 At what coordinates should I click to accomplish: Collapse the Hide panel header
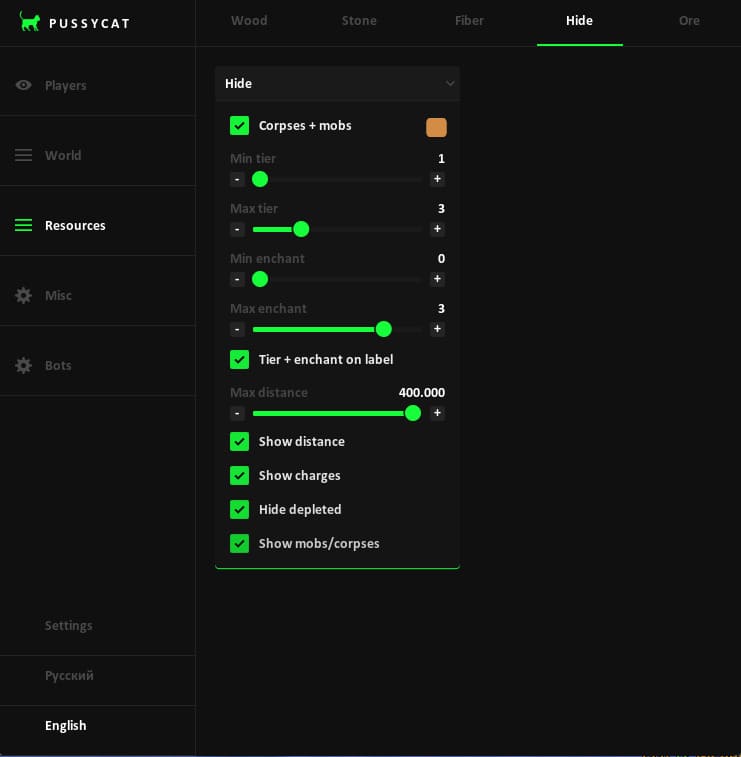point(337,84)
